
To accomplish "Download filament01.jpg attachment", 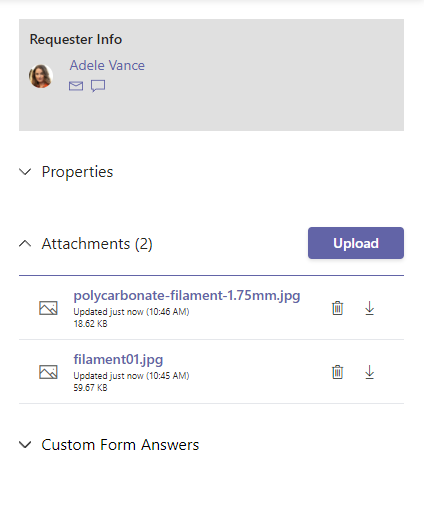I will [369, 372].
